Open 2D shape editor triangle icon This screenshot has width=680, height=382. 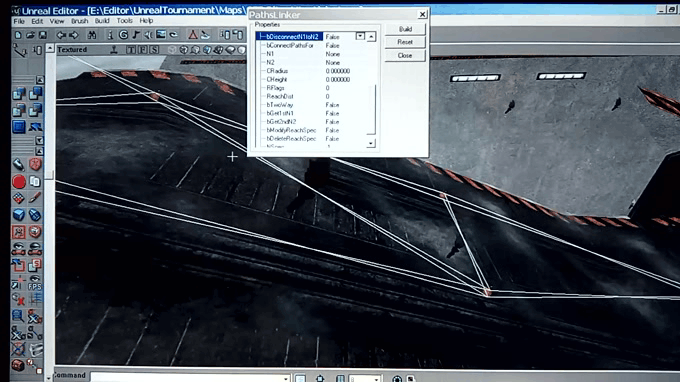coord(193,35)
